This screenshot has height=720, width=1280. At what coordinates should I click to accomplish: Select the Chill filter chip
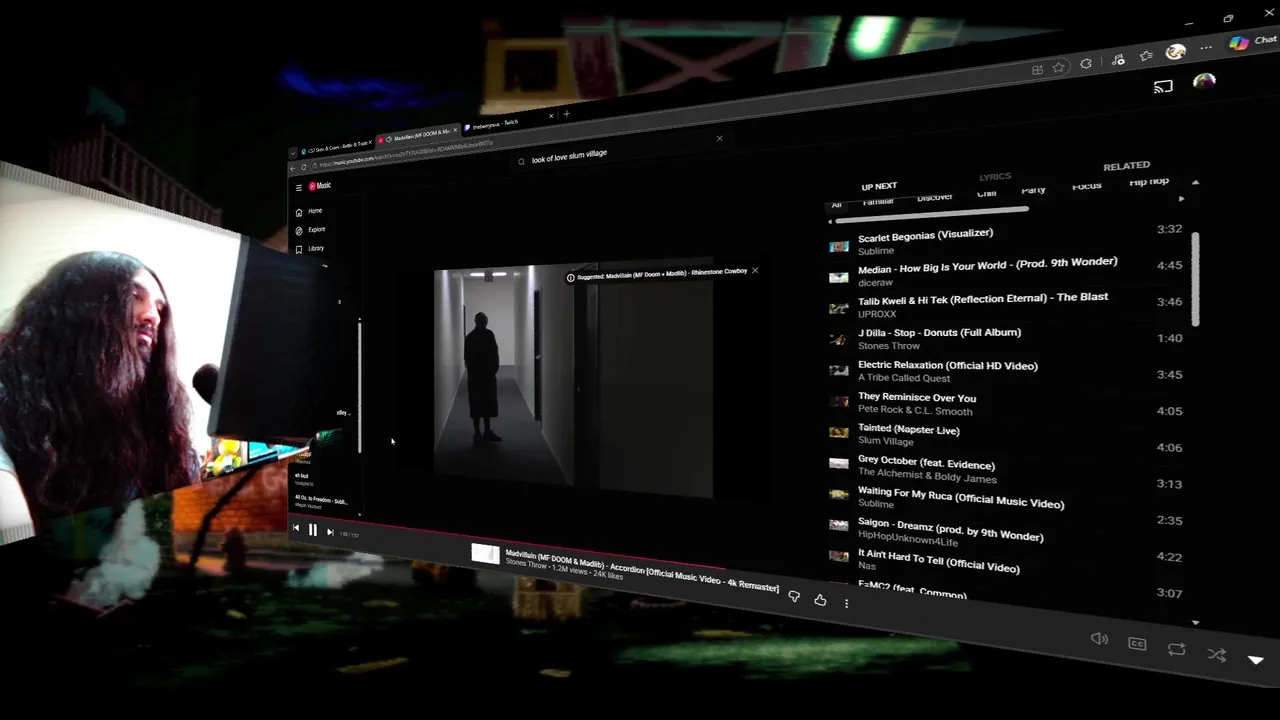point(987,193)
